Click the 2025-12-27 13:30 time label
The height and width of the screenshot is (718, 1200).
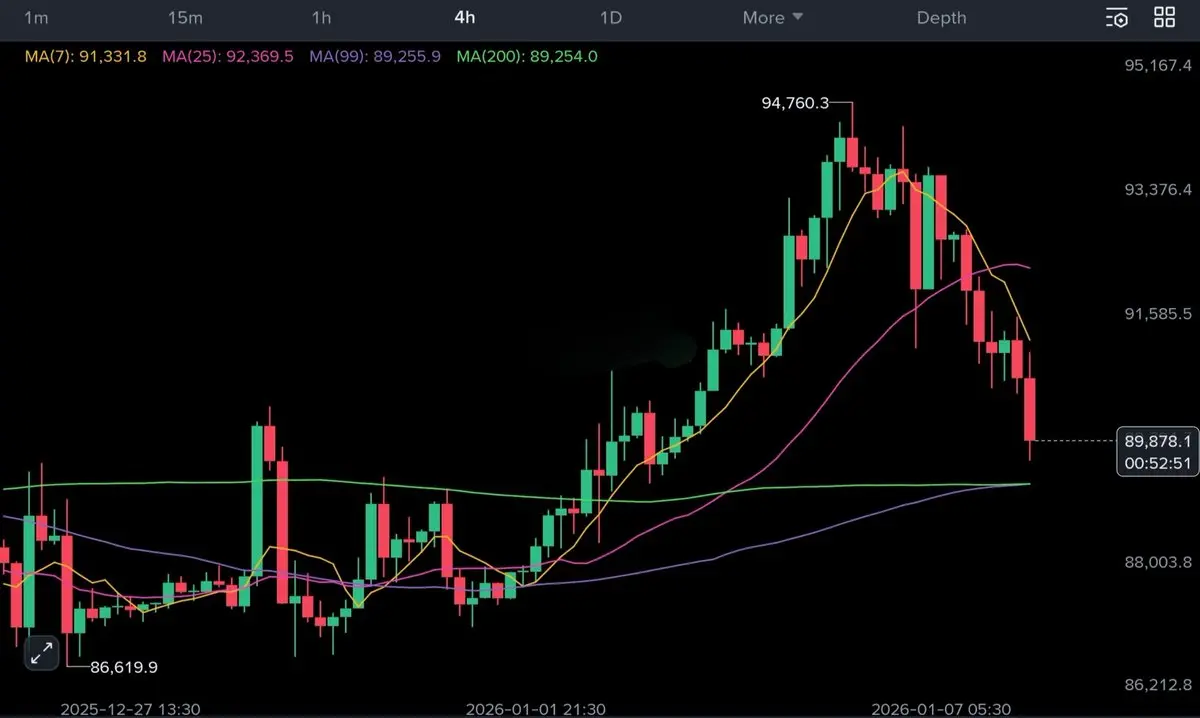click(130, 709)
